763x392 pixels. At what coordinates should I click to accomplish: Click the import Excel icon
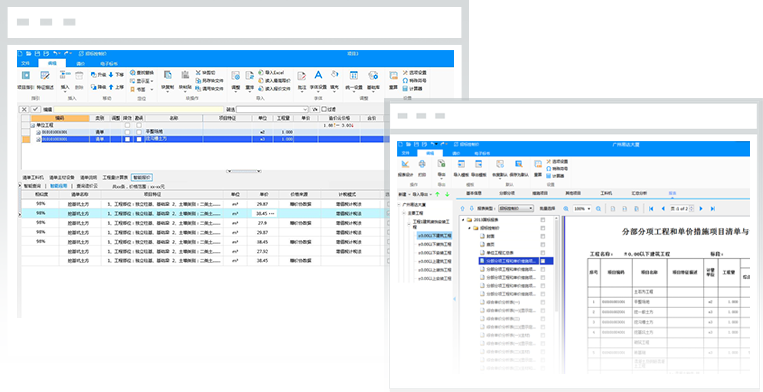tap(261, 72)
